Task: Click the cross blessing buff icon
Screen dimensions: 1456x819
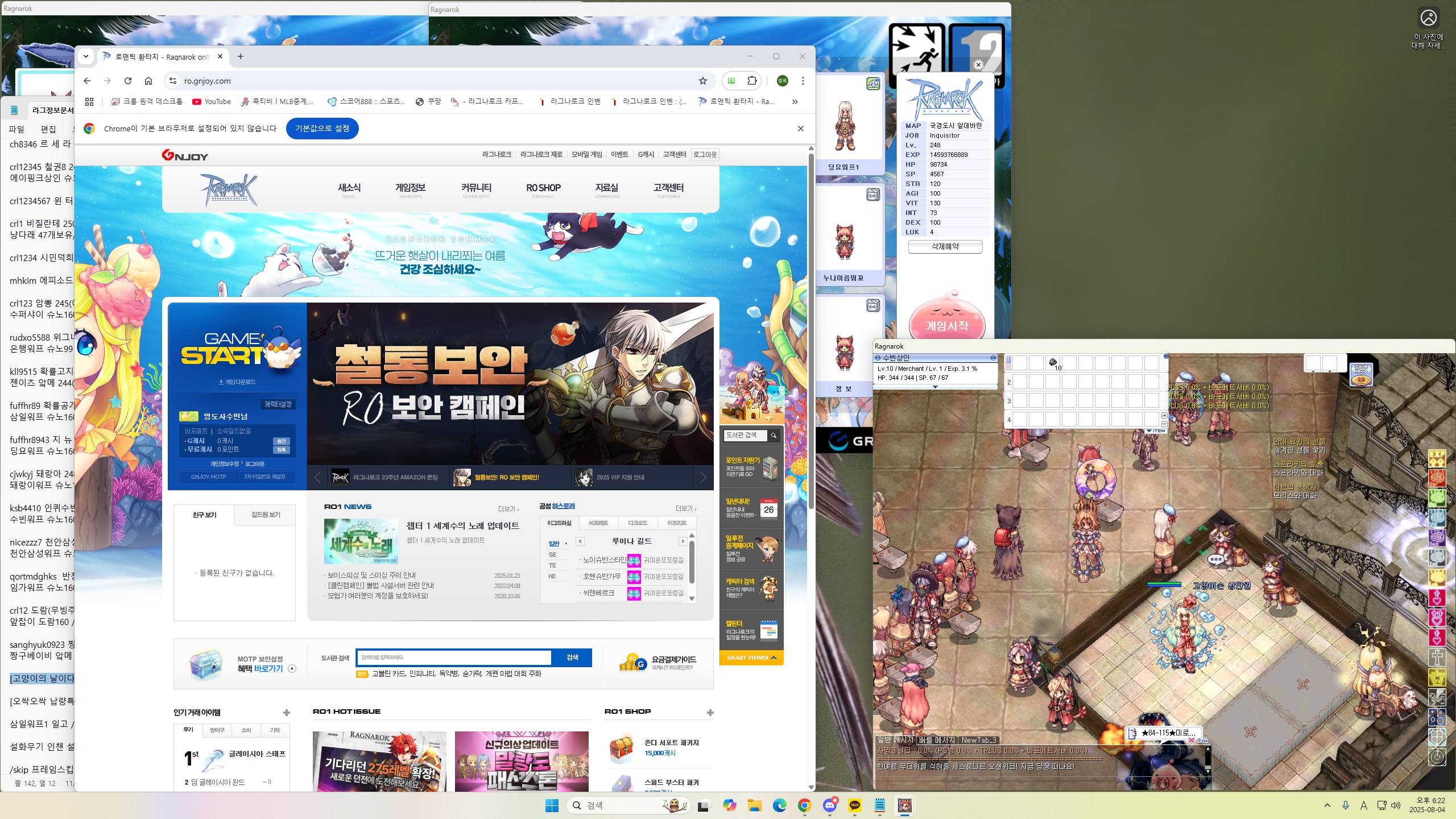Action: pos(1437,657)
